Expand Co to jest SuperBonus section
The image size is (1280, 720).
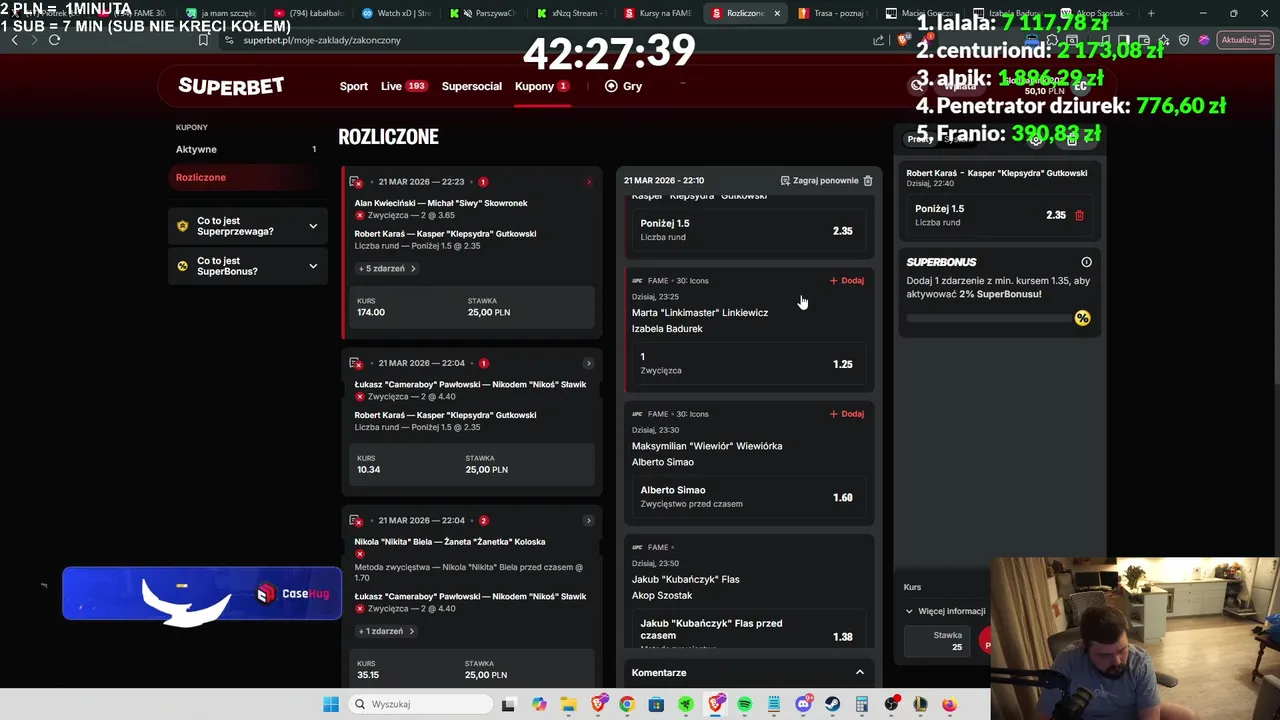(313, 266)
